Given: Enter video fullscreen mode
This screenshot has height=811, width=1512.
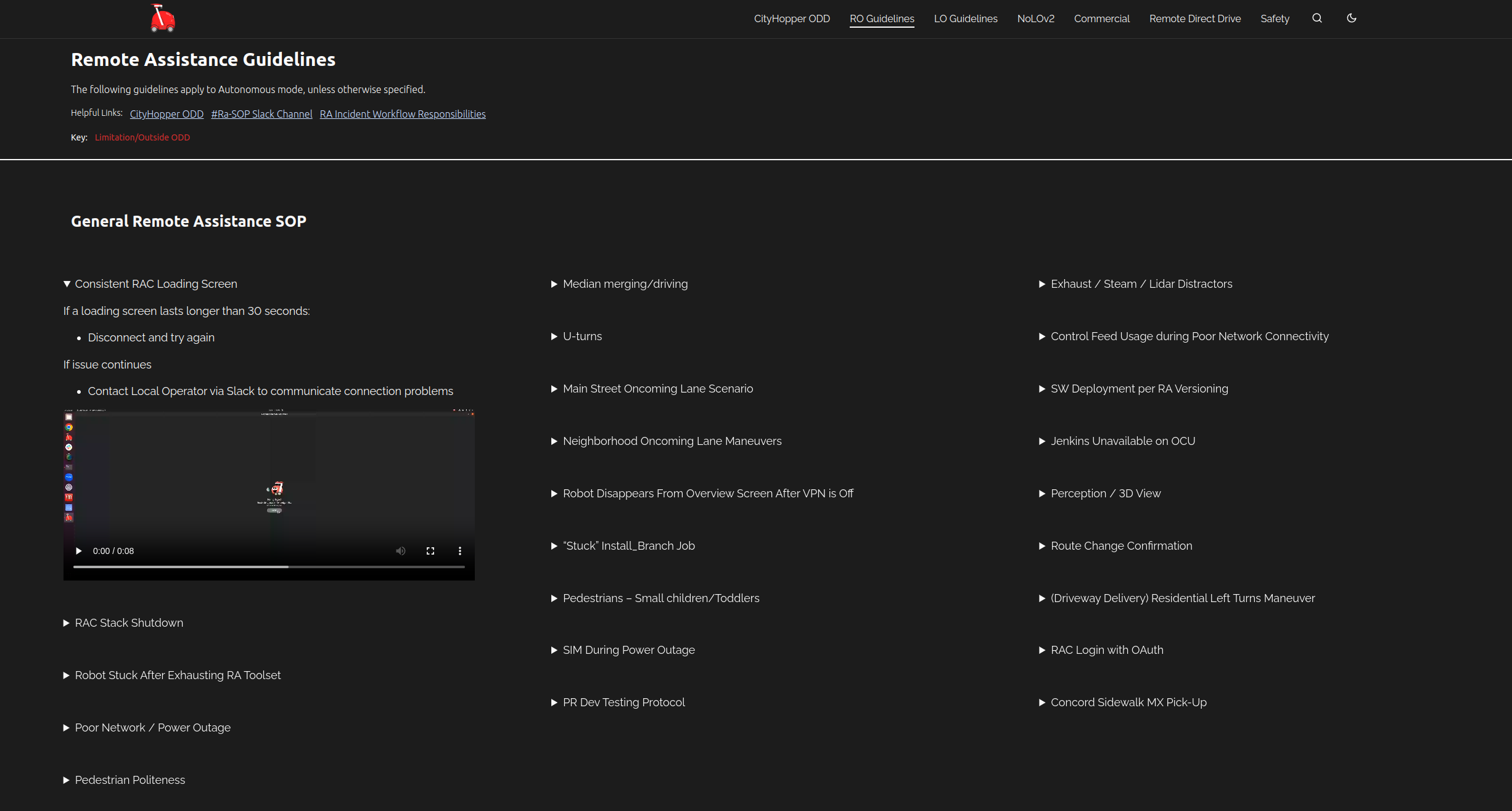Looking at the screenshot, I should click(x=430, y=551).
